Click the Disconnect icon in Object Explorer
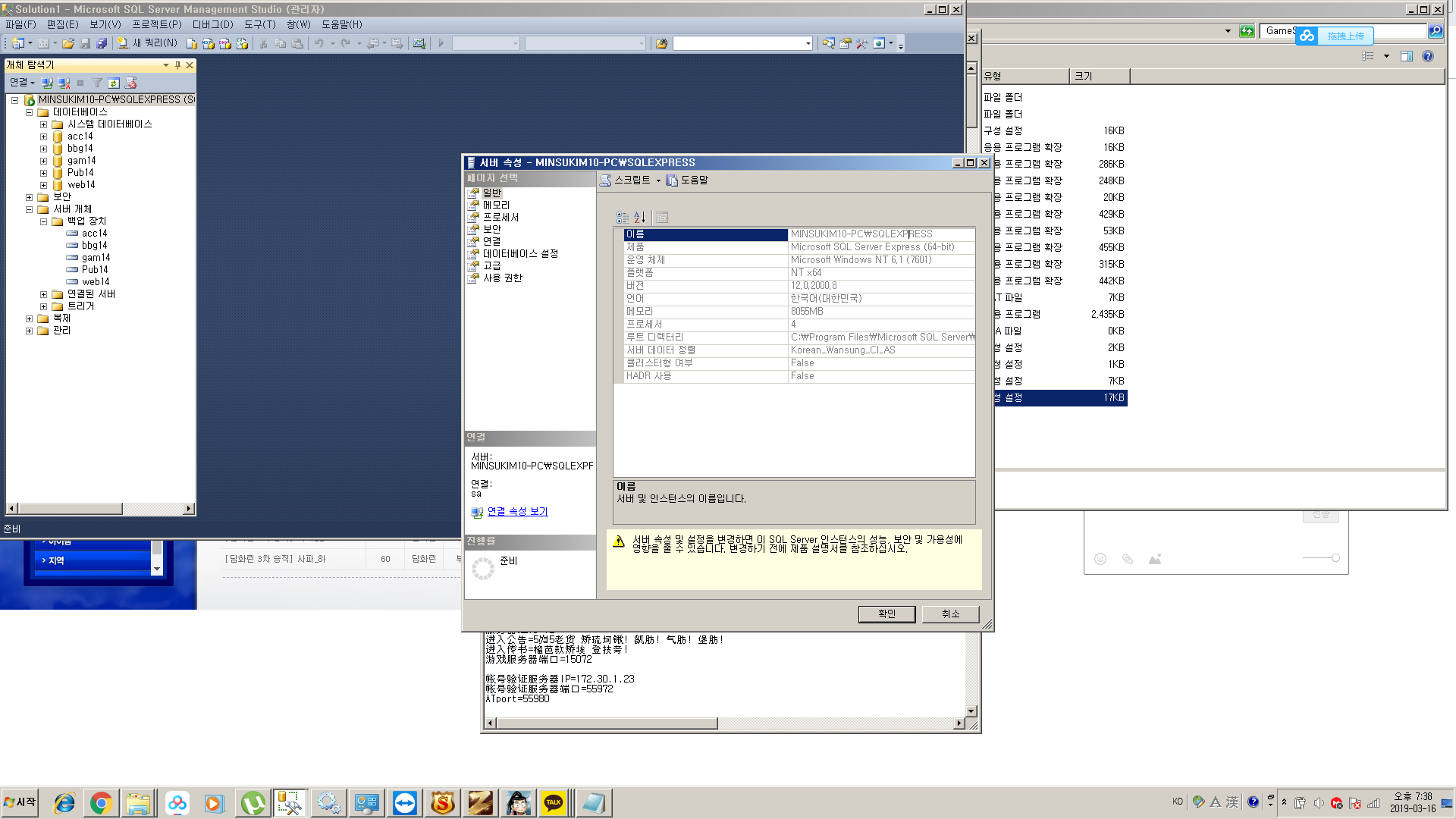This screenshot has width=1456, height=819. coord(64,83)
